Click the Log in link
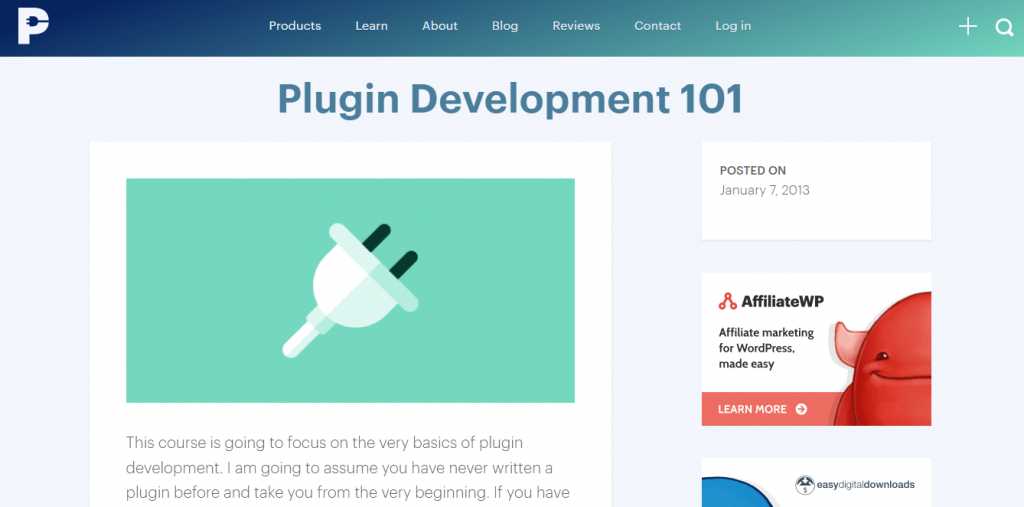Image resolution: width=1024 pixels, height=507 pixels. coord(733,26)
